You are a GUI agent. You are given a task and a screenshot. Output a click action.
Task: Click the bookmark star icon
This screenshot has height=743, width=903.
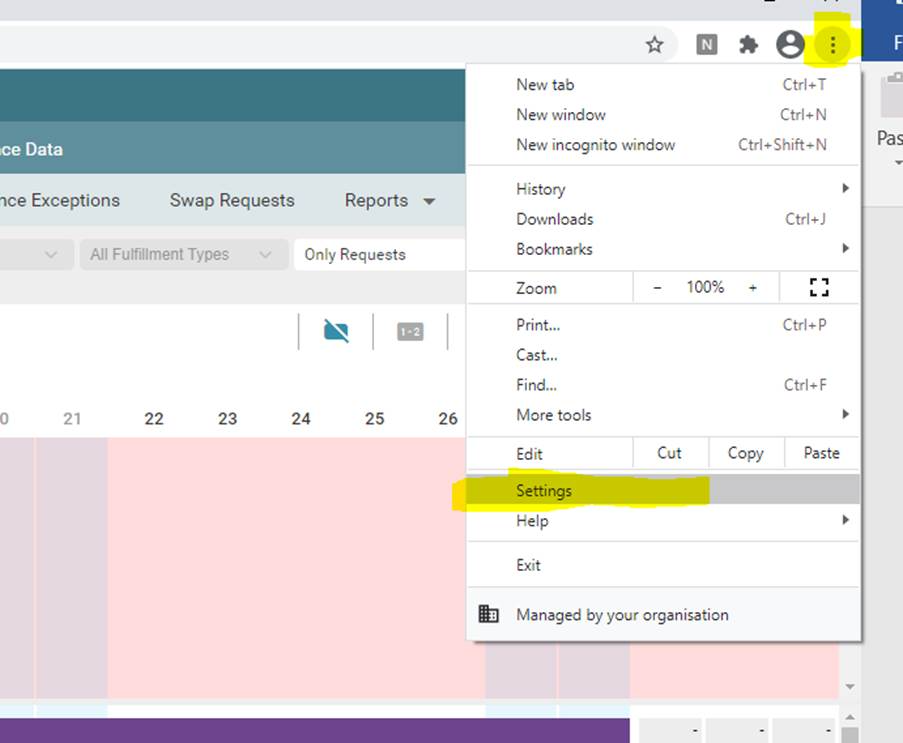(x=654, y=44)
